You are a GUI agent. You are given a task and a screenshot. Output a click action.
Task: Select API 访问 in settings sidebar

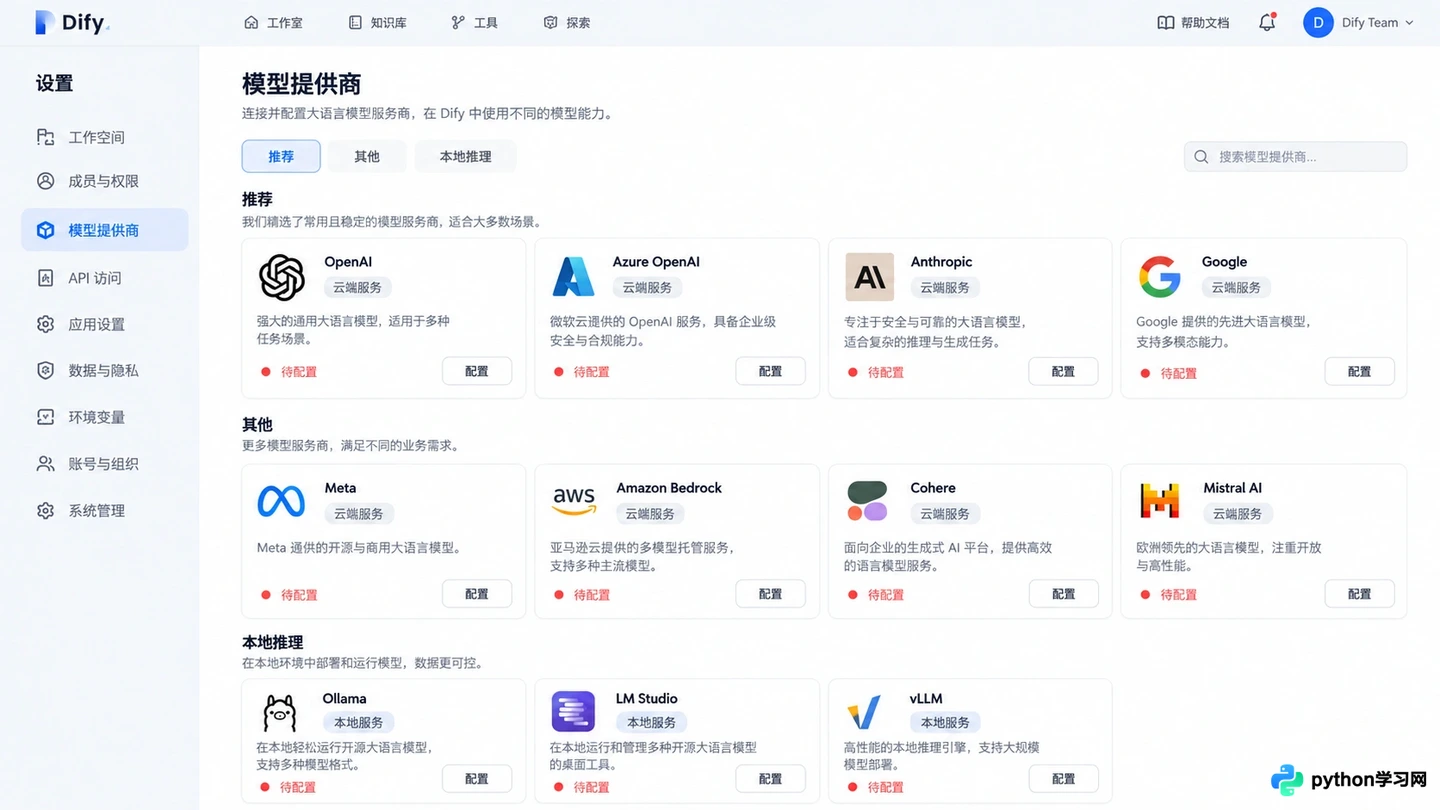point(104,278)
